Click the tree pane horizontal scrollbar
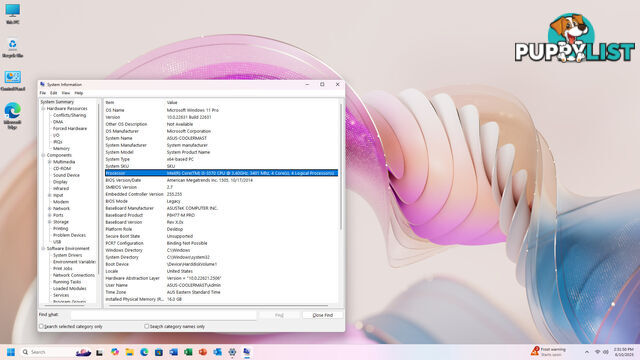This screenshot has width=640, height=360. tap(64, 305)
